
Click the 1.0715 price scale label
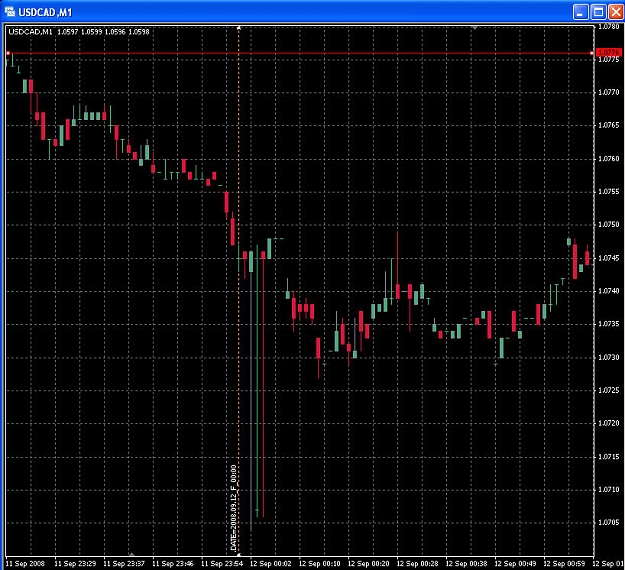[x=609, y=457]
